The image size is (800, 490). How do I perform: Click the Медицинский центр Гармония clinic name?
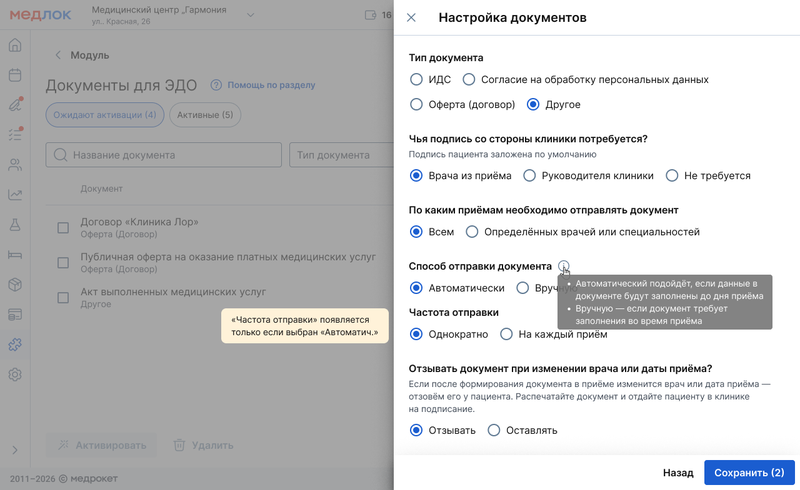159,10
